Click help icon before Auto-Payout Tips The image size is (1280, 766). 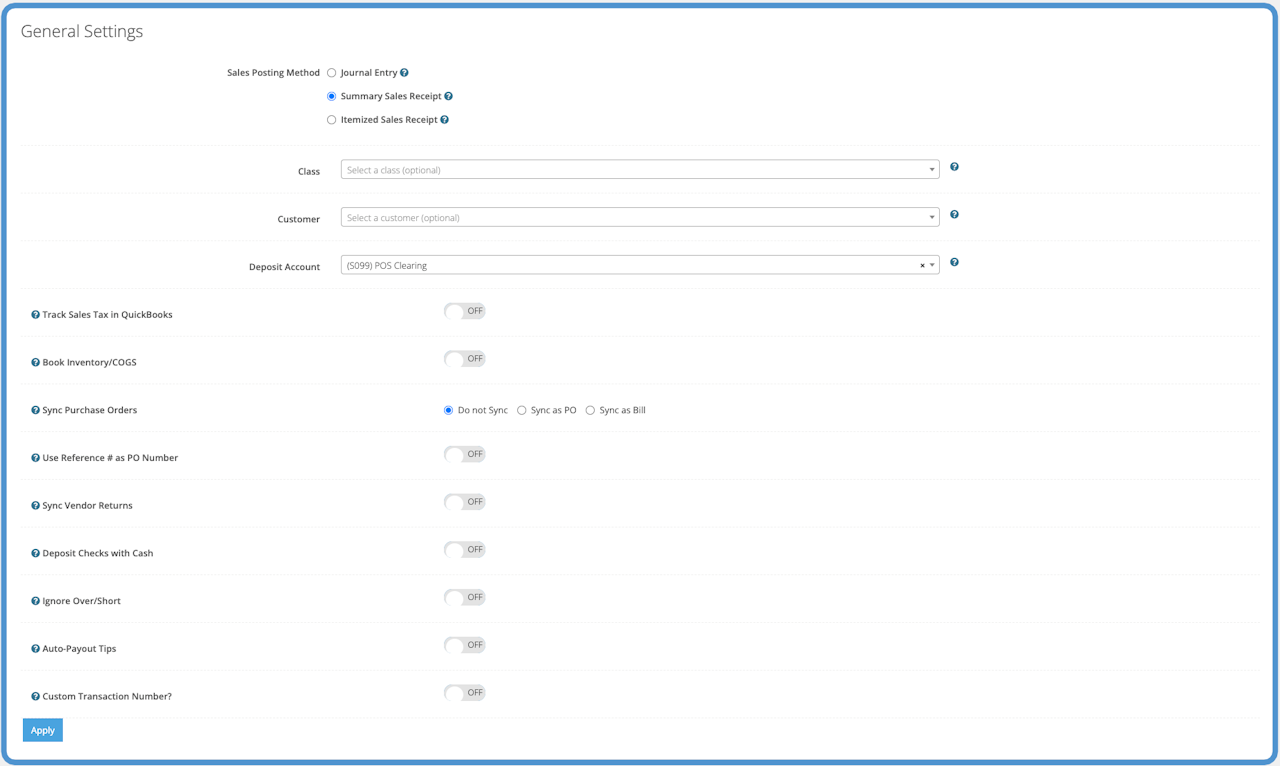pyautogui.click(x=35, y=649)
